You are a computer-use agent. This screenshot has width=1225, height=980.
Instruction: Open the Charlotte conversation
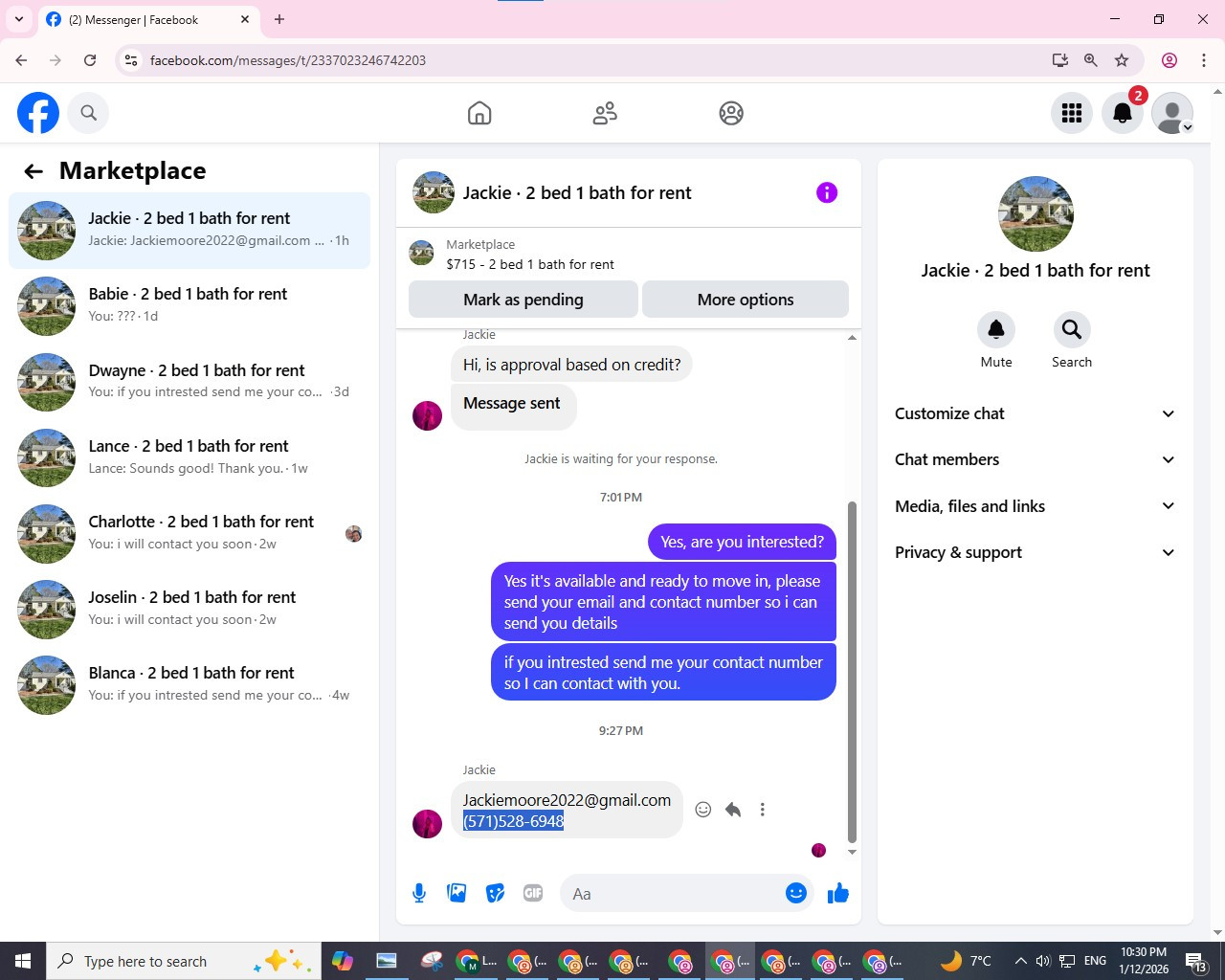[x=189, y=533]
